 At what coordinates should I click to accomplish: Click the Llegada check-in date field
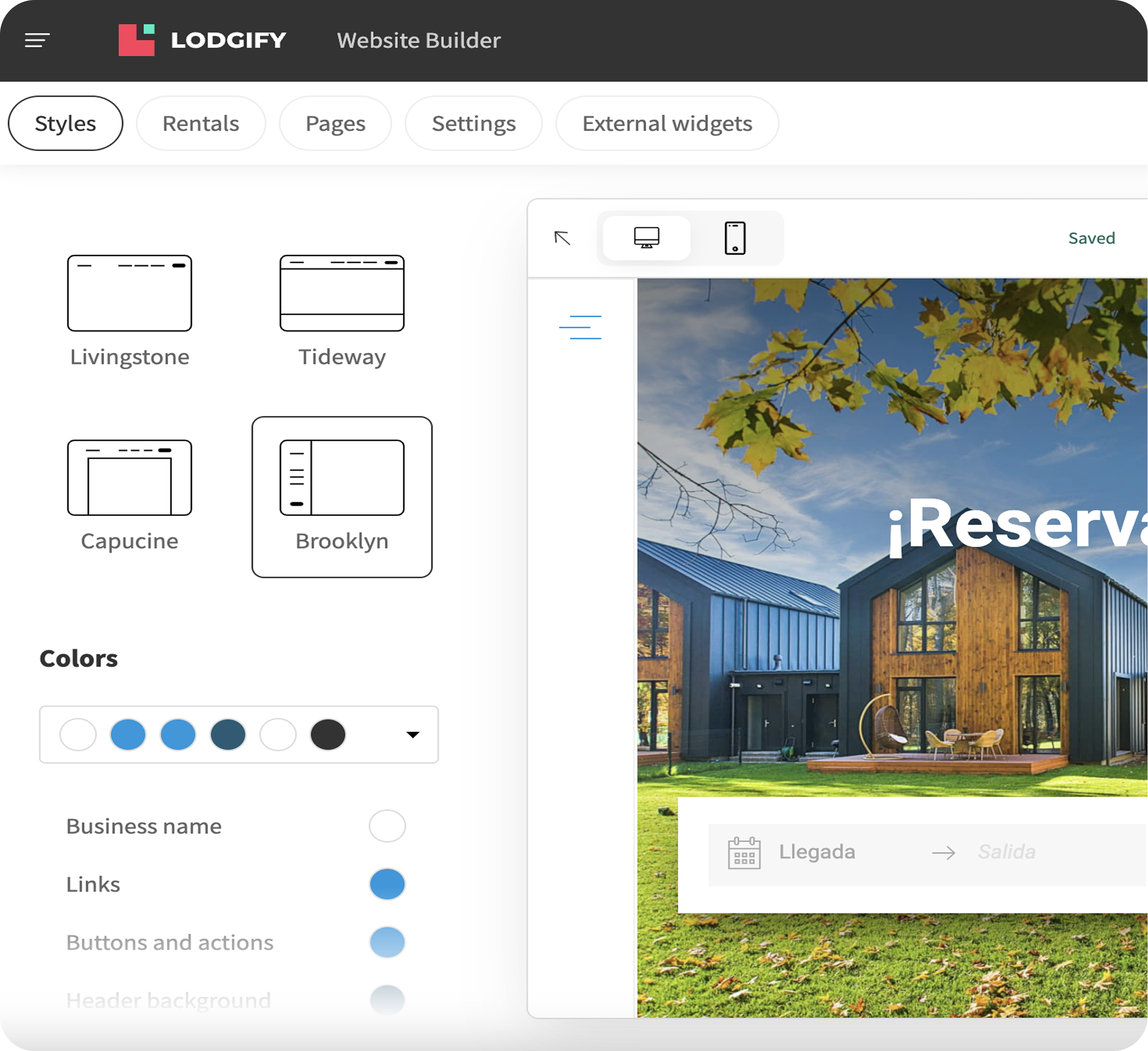817,852
